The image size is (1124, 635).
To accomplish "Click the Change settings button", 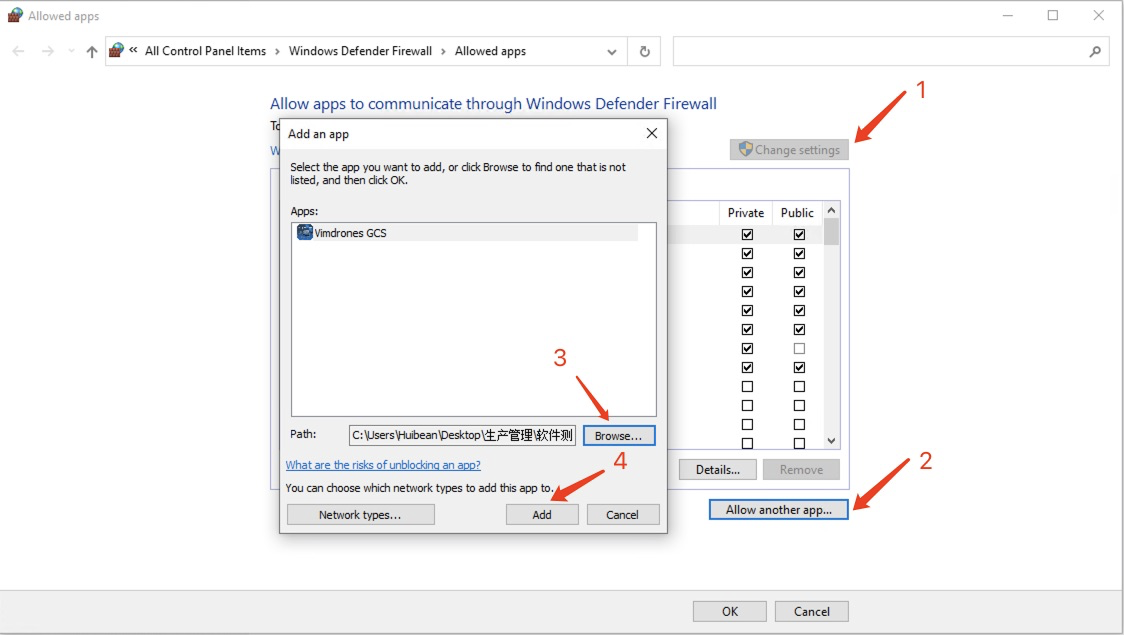I will [789, 150].
